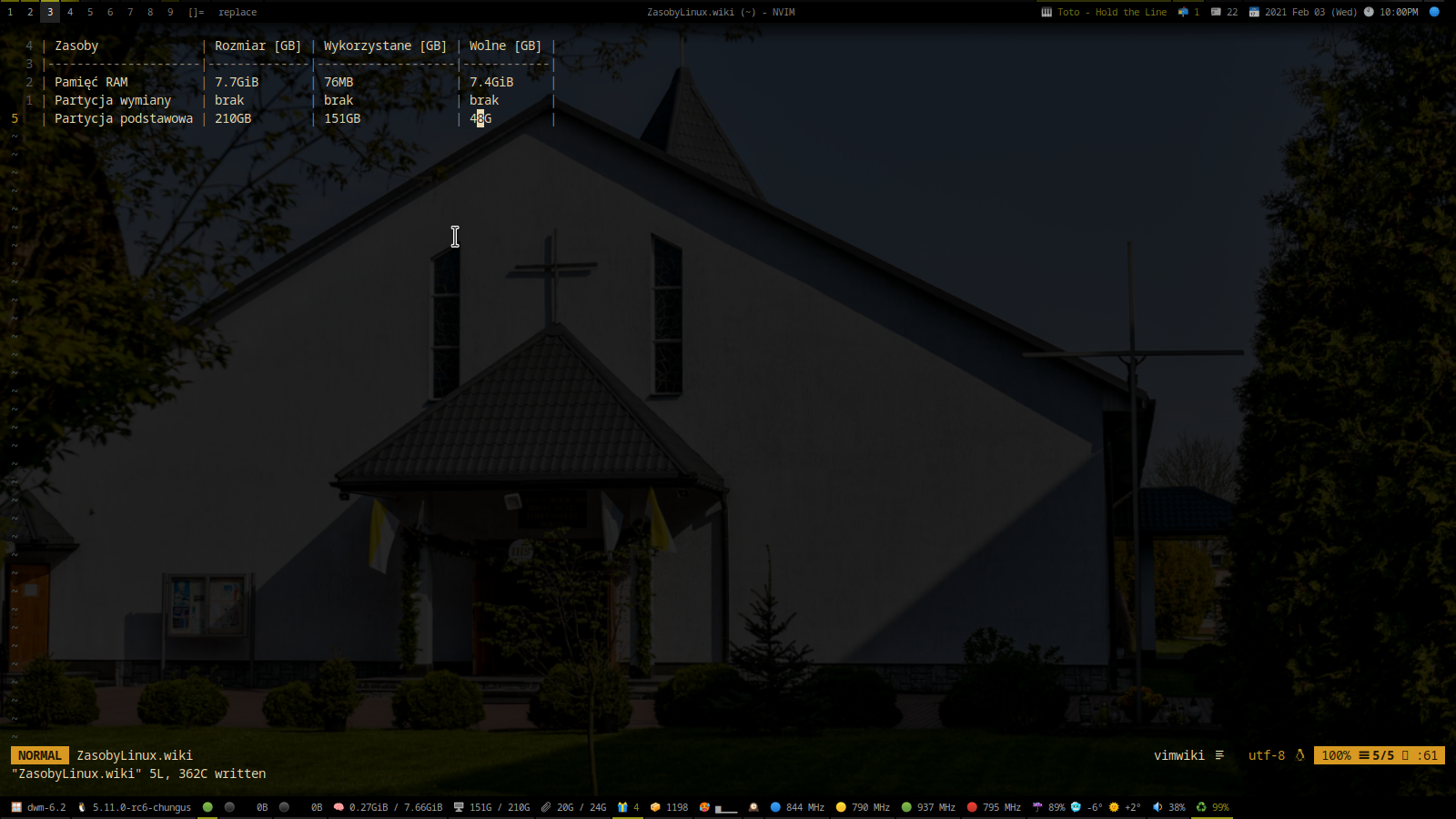Click the vimwiki filetype label
Image resolution: width=1456 pixels, height=819 pixels.
(1178, 755)
